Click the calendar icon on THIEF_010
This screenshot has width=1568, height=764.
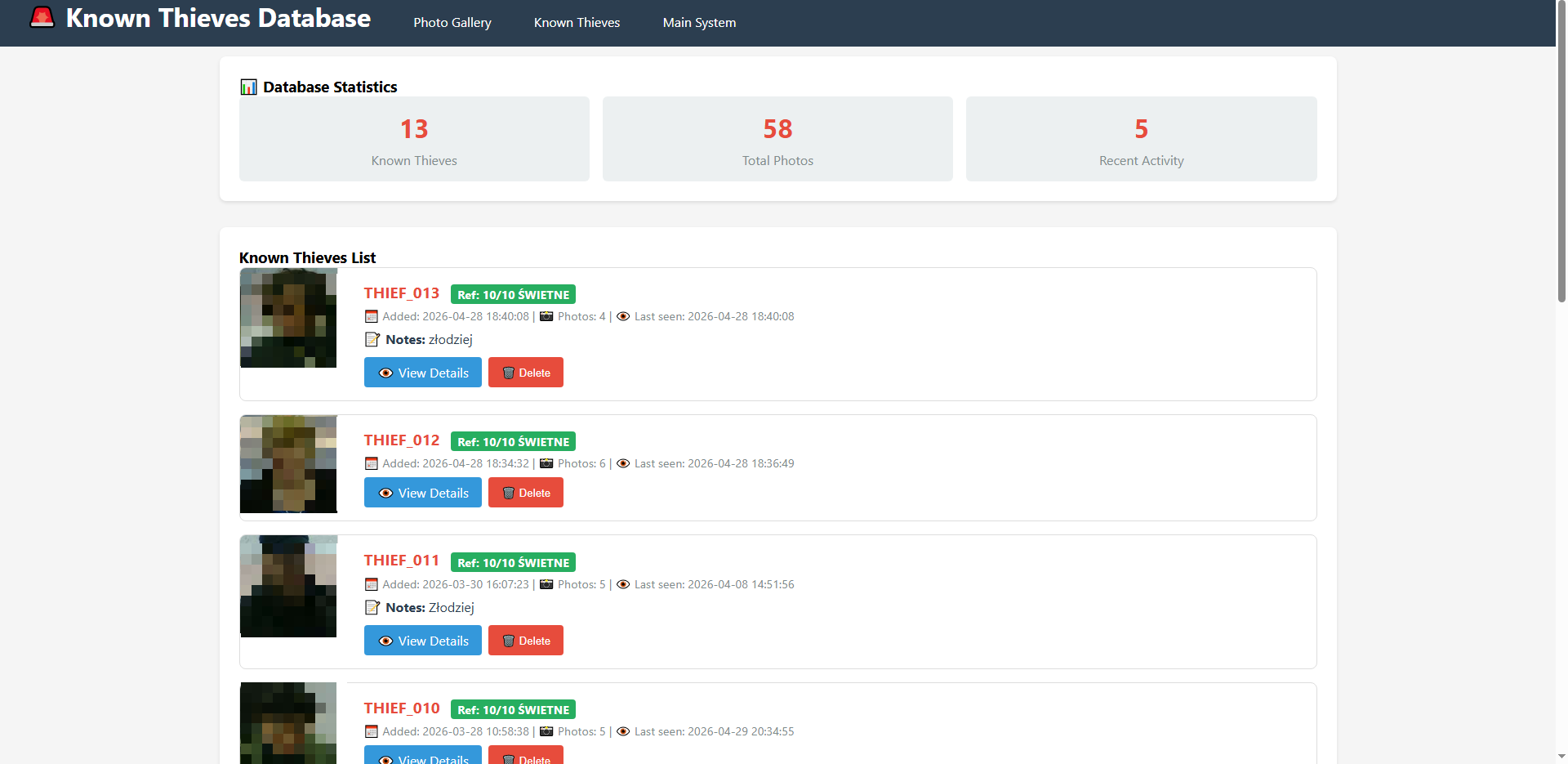[372, 732]
